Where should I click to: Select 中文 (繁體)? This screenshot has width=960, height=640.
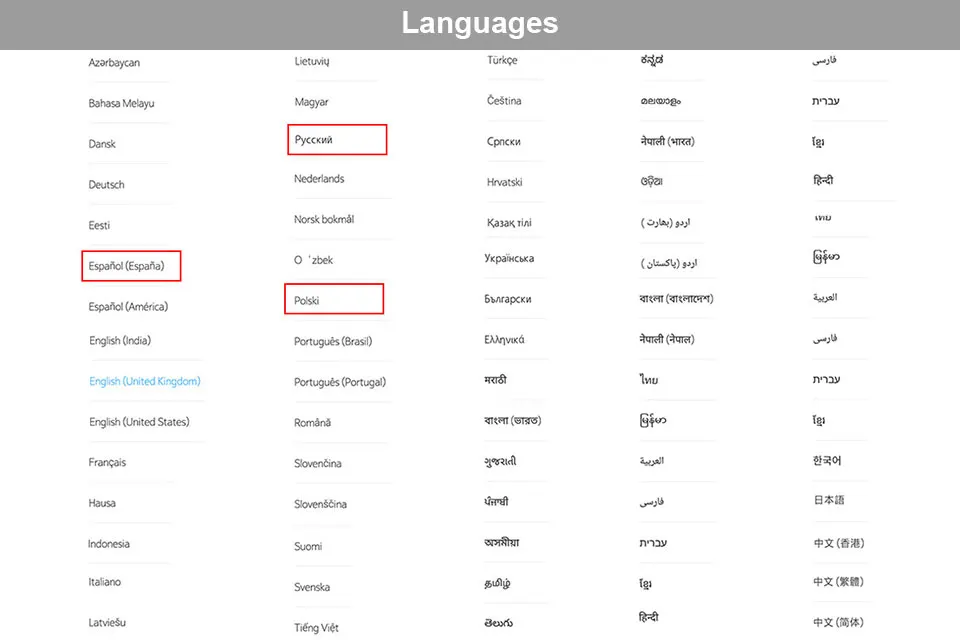point(838,582)
